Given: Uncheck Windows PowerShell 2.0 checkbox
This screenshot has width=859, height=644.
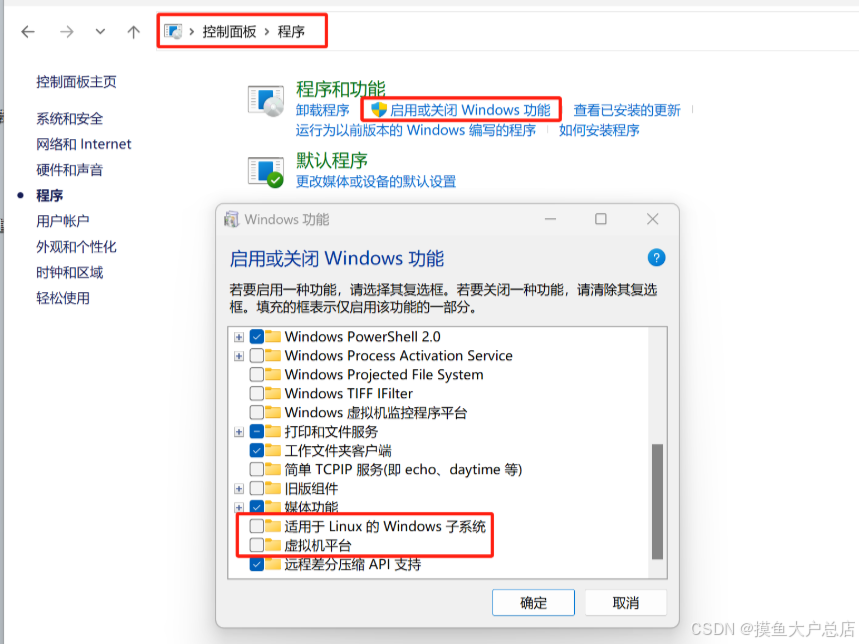Looking at the screenshot, I should pos(256,336).
